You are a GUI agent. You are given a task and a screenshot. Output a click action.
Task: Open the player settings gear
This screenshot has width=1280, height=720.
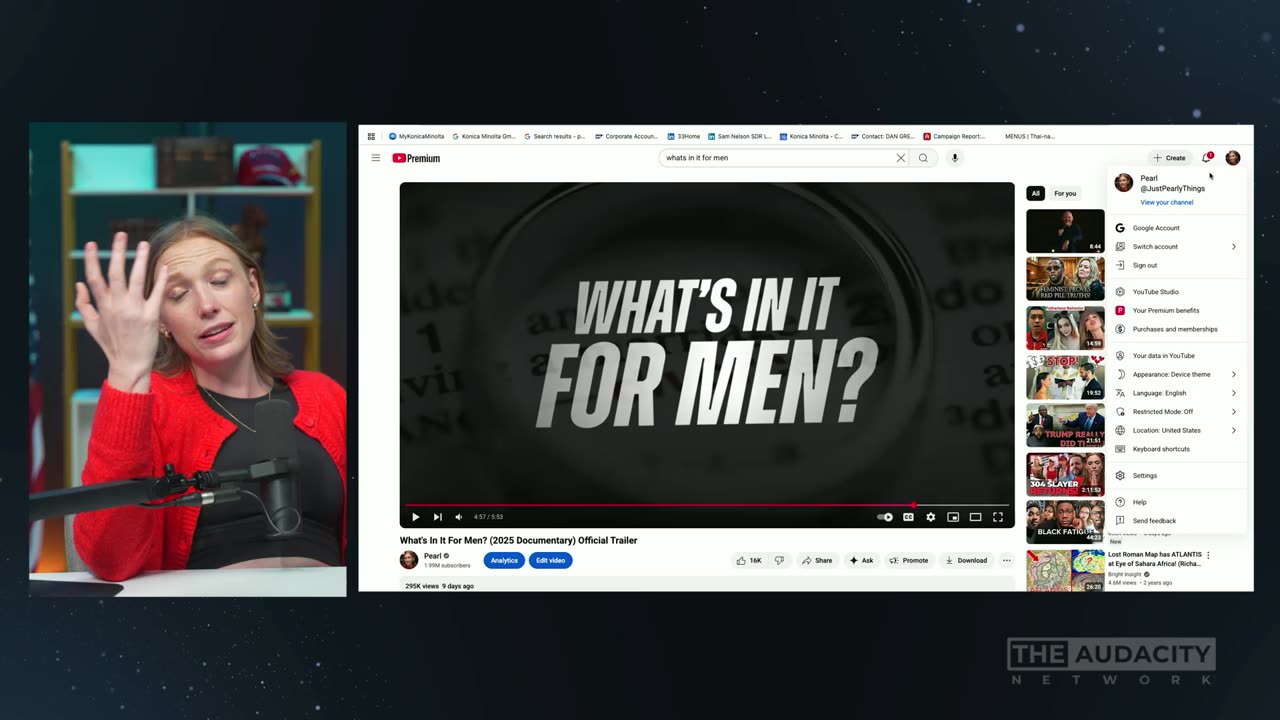(x=931, y=517)
